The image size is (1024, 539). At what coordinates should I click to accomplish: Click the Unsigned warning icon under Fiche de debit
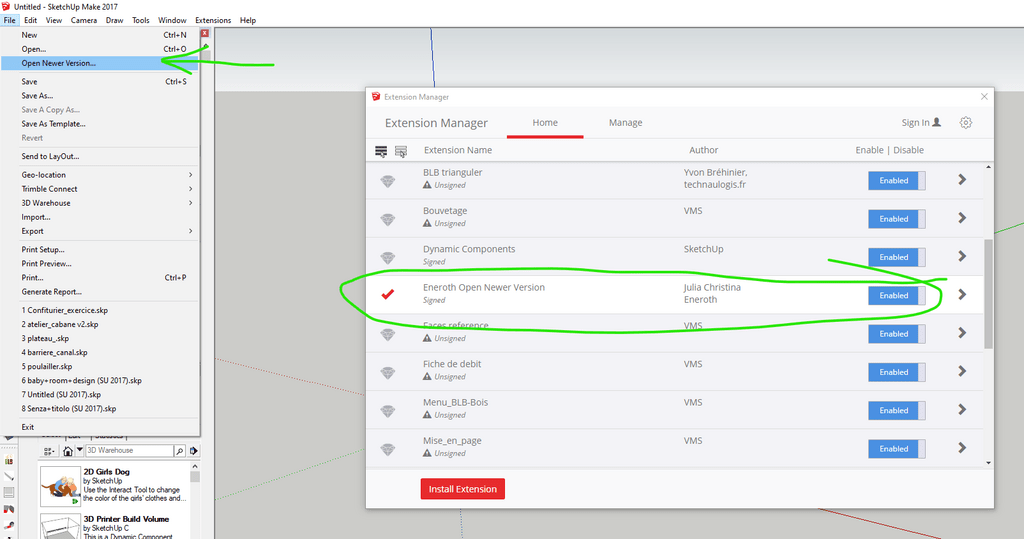click(427, 376)
